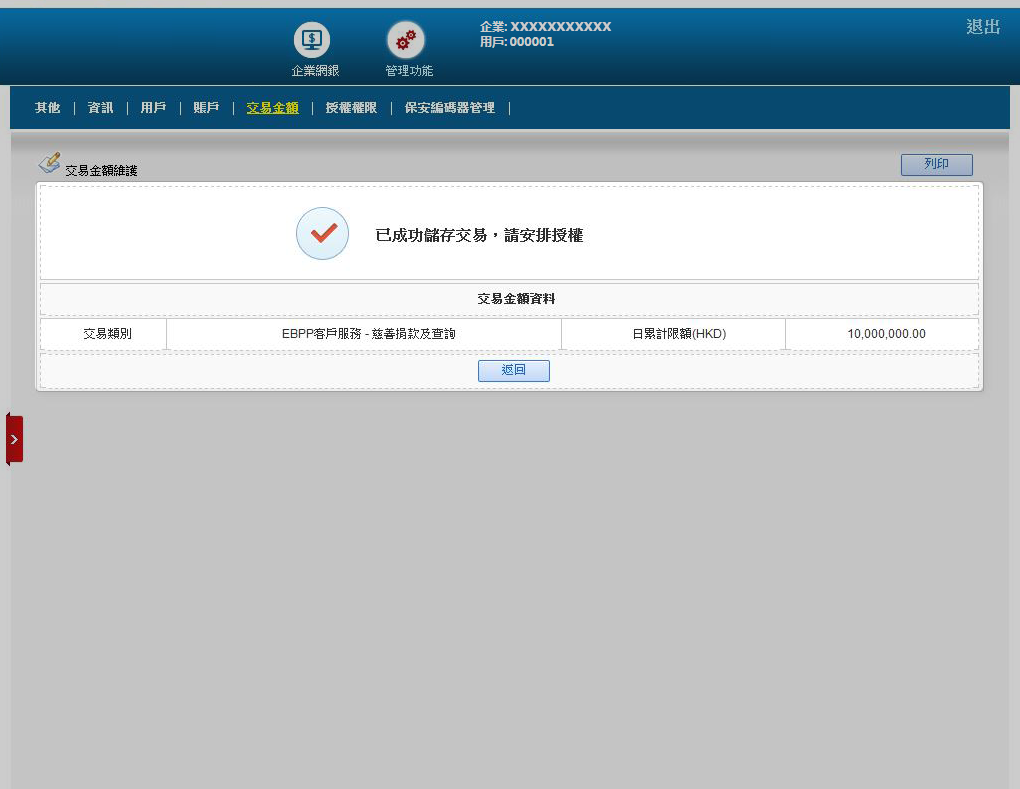Click the 退出 logout link

coord(982,27)
